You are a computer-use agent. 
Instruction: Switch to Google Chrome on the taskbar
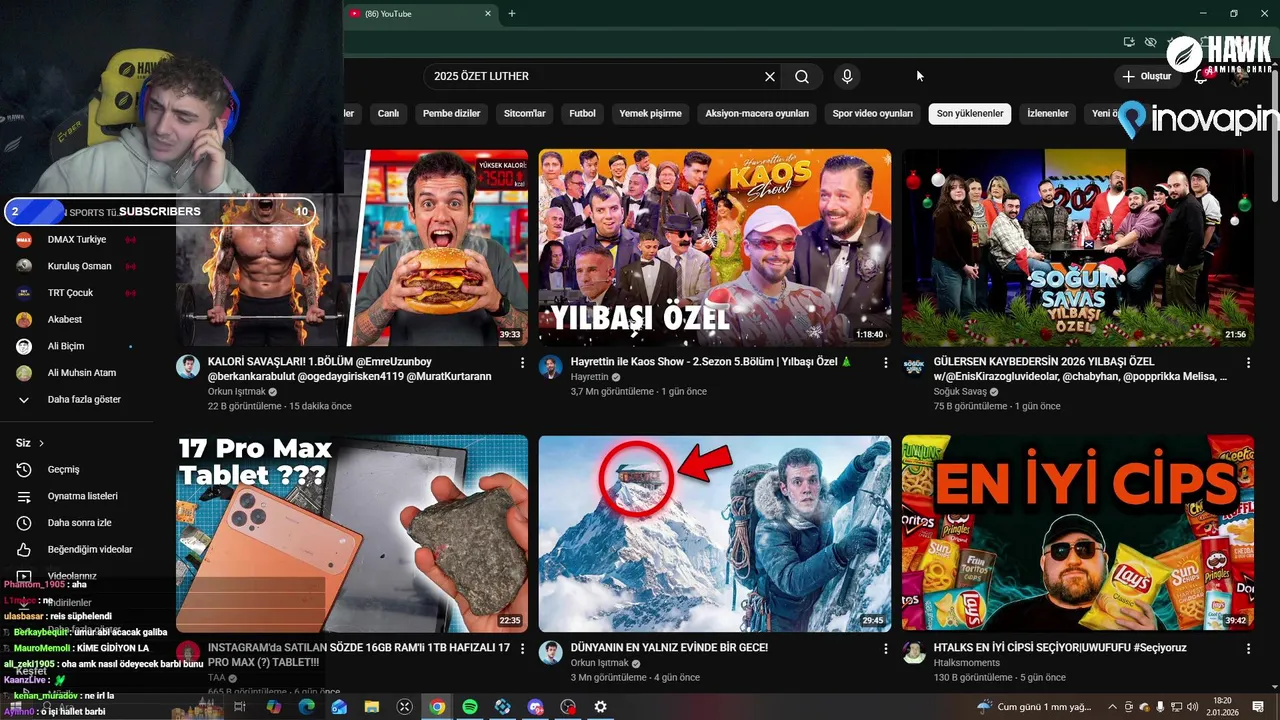click(x=437, y=707)
